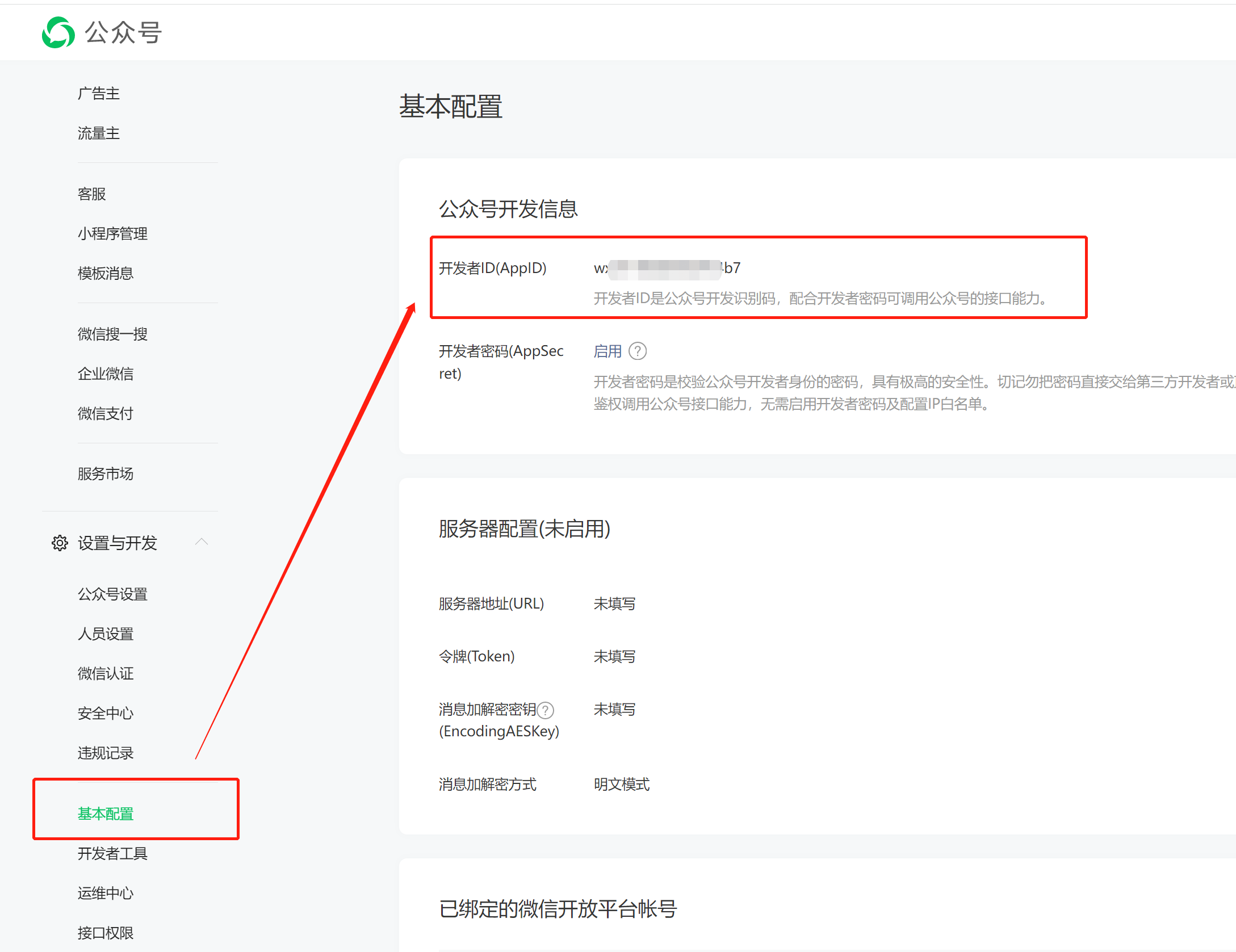Click the 服务器地址(URL) 未填写 value
The width and height of the screenshot is (1236, 952).
(615, 604)
